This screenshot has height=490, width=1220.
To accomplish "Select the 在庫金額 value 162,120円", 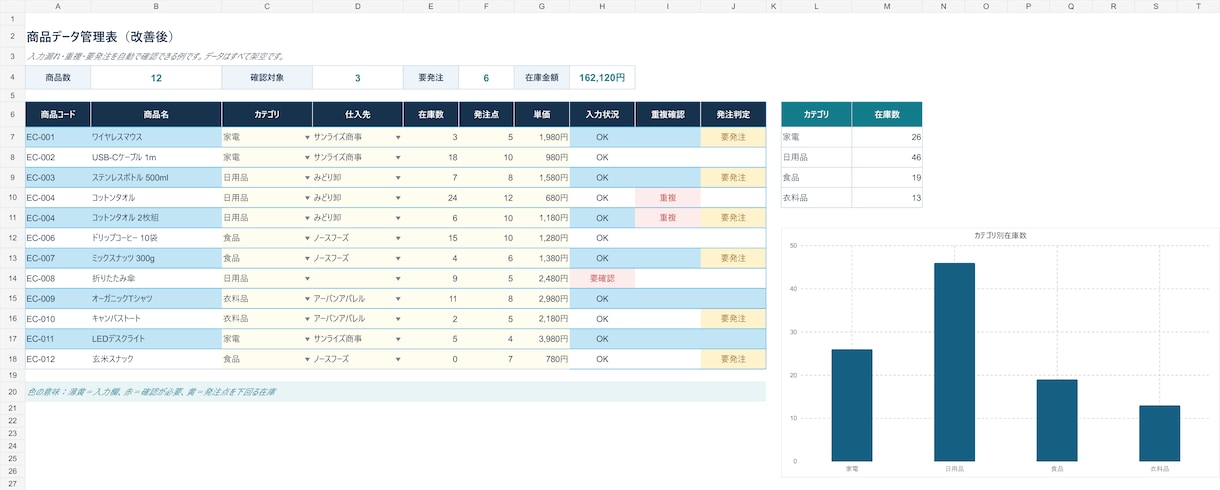I will tap(602, 77).
